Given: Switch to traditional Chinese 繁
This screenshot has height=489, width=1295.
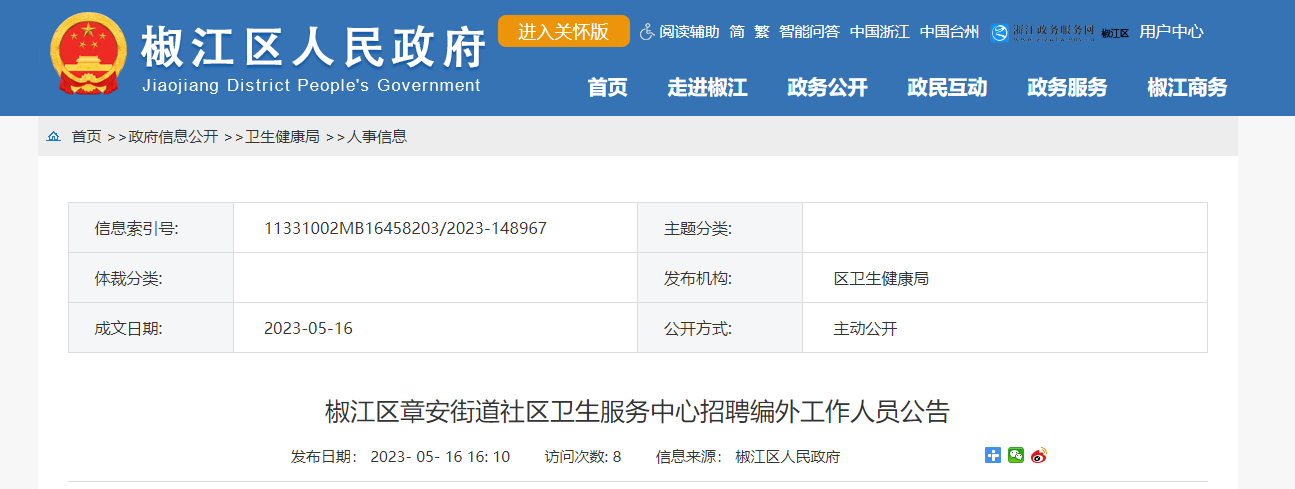Looking at the screenshot, I should click(x=761, y=32).
